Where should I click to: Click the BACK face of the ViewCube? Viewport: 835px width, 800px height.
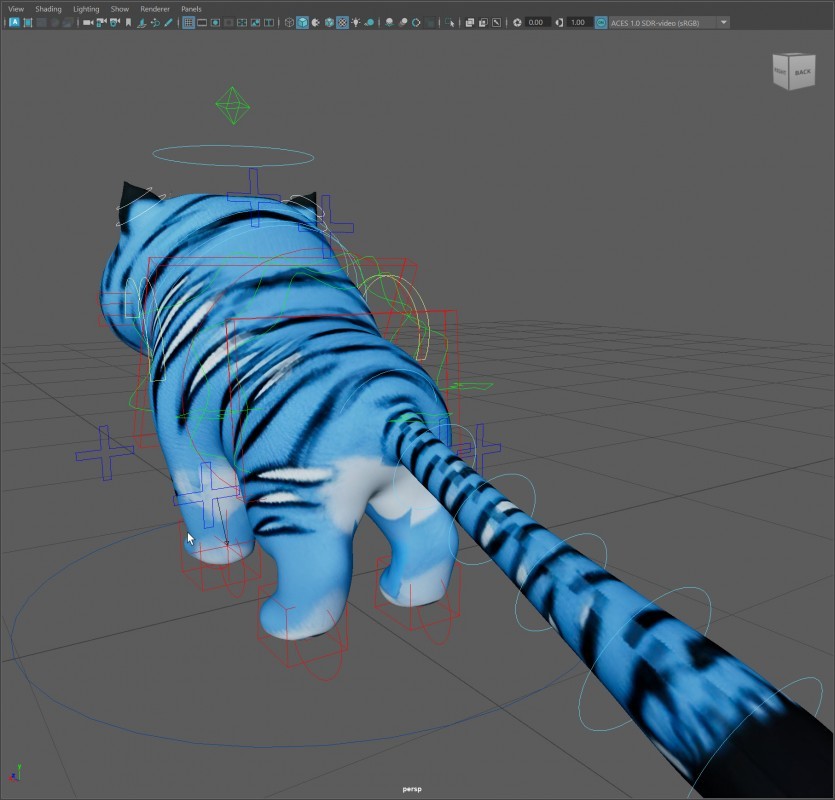pyautogui.click(x=802, y=72)
